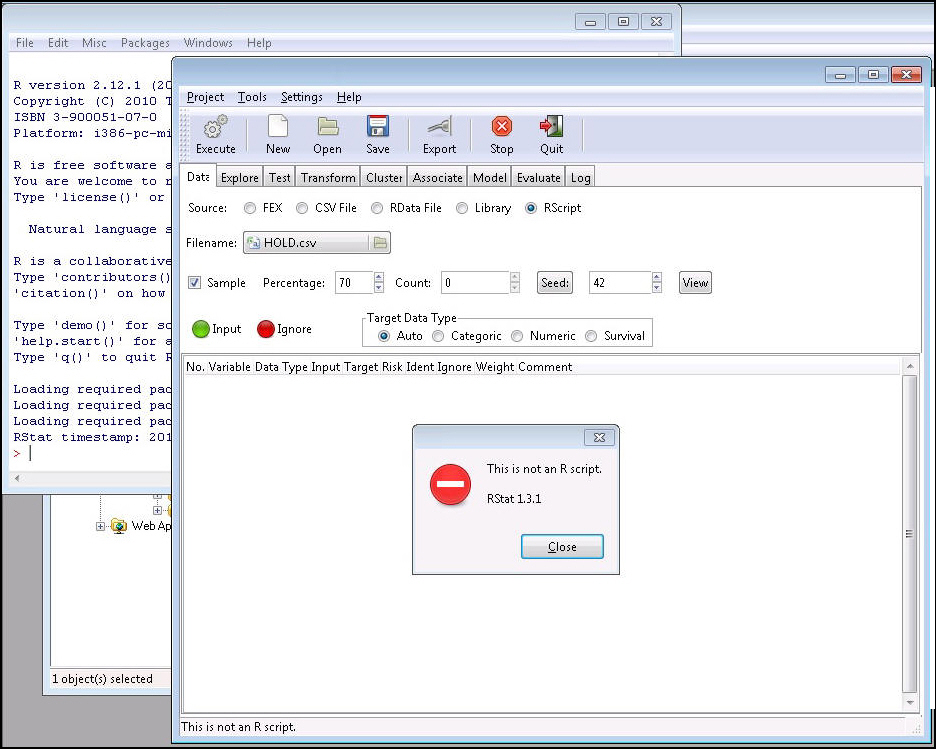Set Target Data Type to Numeric
Screen dimensions: 936x749
tap(517, 336)
